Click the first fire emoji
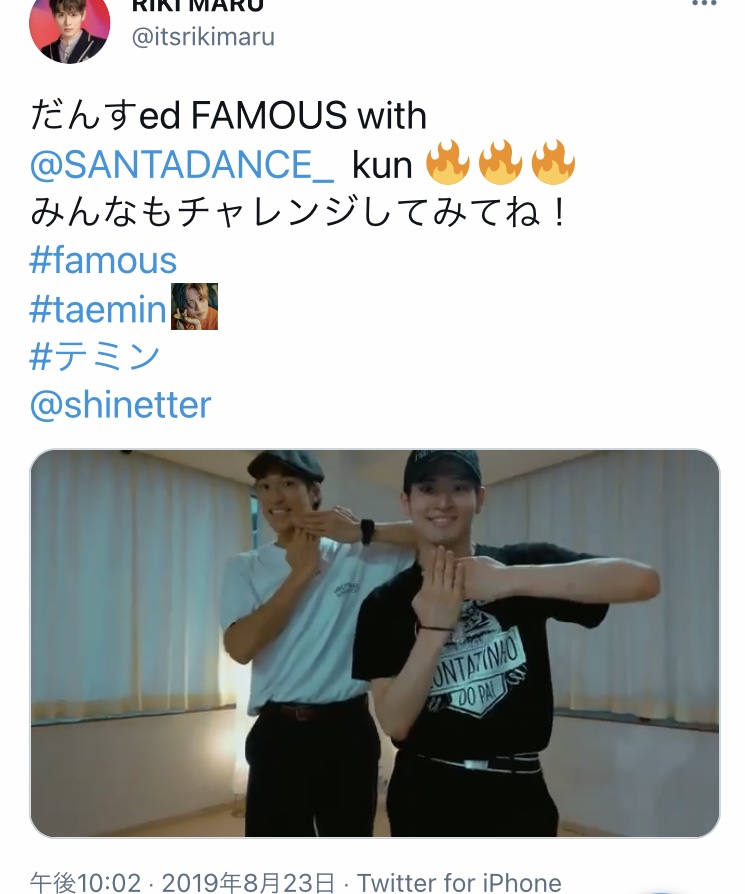Screen dimensions: 745x894 (x=448, y=162)
